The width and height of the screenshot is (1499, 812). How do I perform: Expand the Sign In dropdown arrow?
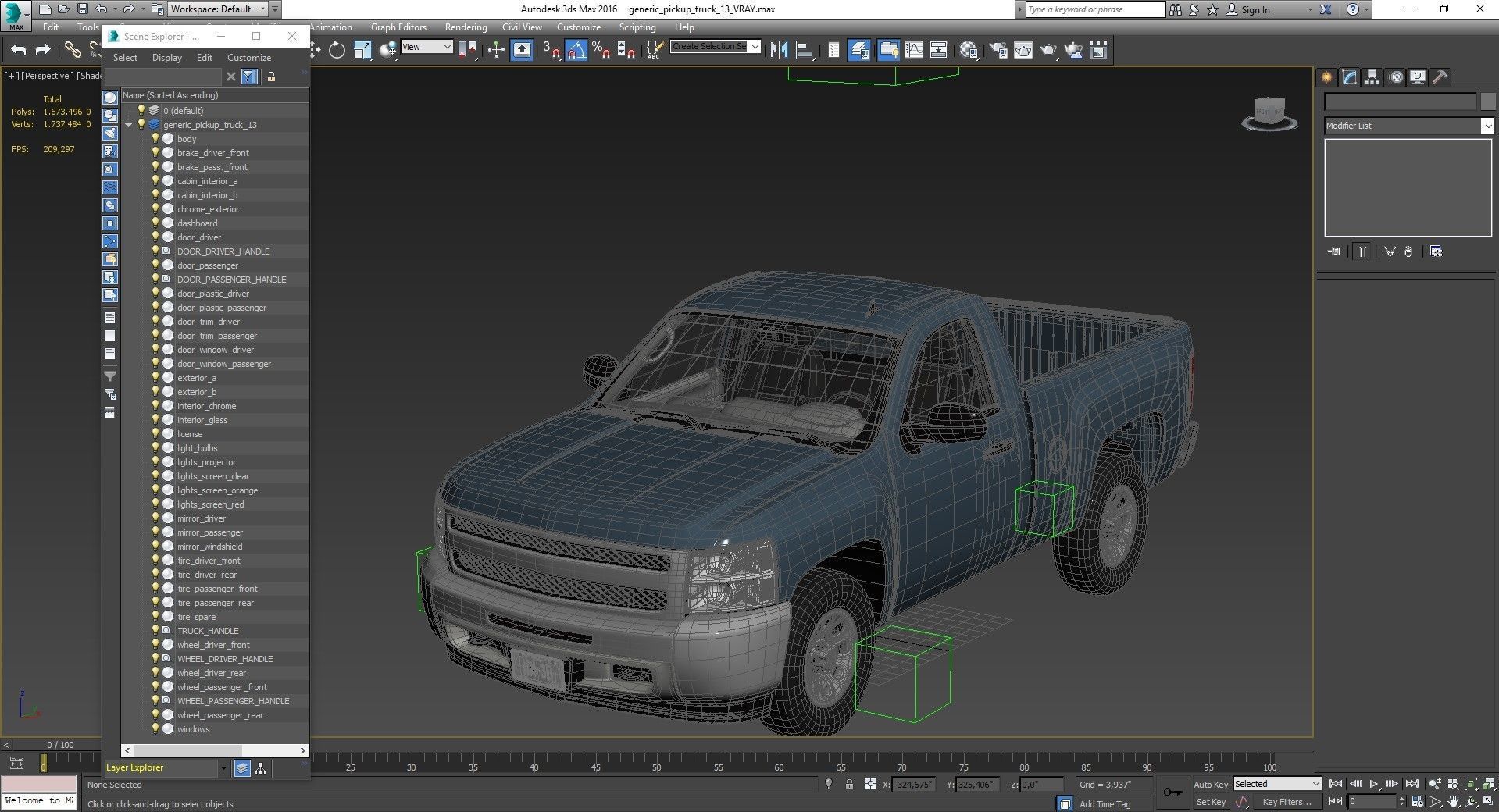pyautogui.click(x=1310, y=10)
